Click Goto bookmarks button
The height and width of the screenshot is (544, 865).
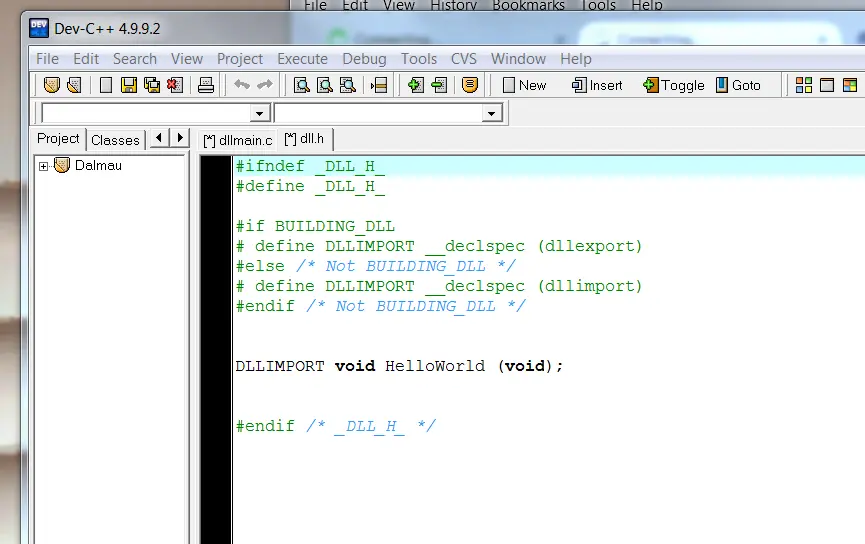coord(738,85)
